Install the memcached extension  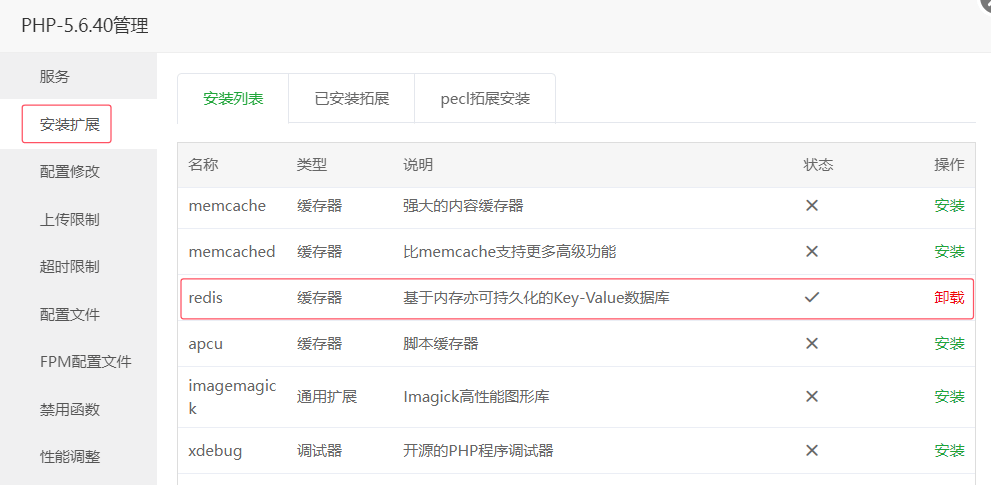(x=949, y=251)
